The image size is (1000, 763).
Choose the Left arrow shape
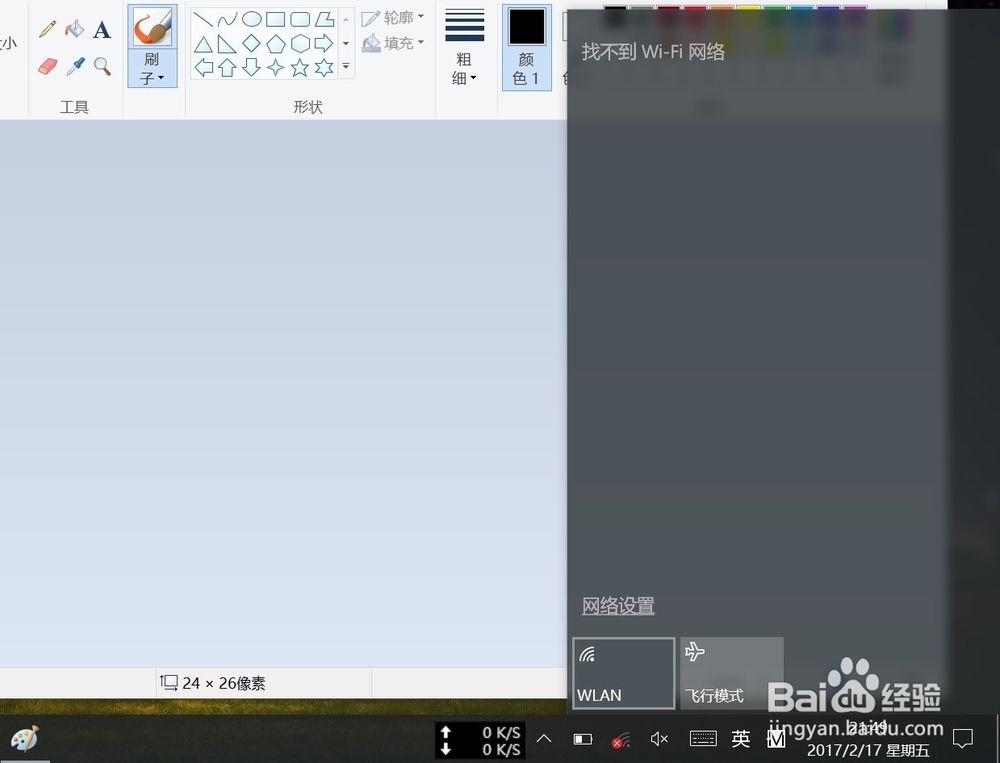[x=203, y=67]
